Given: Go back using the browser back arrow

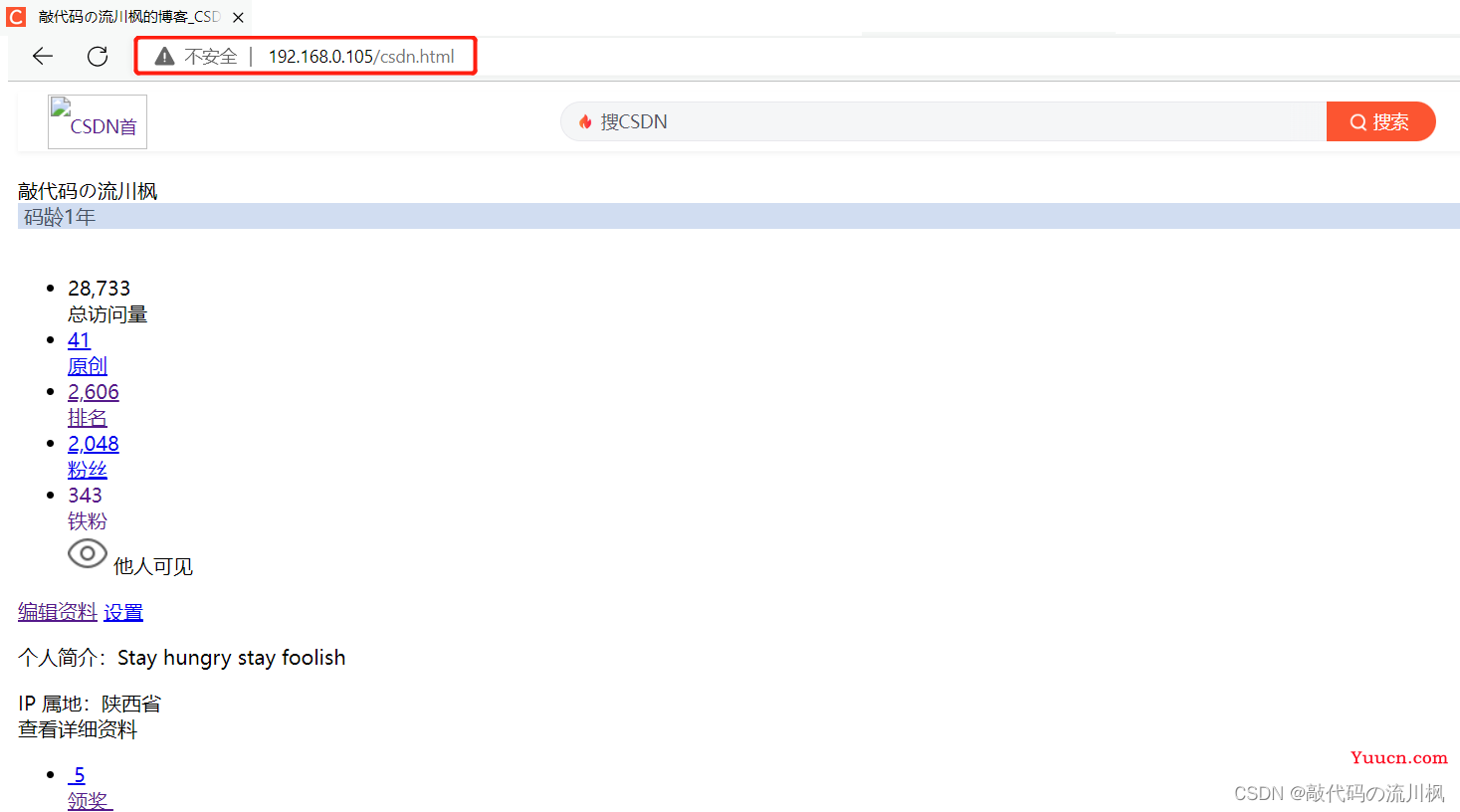Looking at the screenshot, I should [43, 57].
